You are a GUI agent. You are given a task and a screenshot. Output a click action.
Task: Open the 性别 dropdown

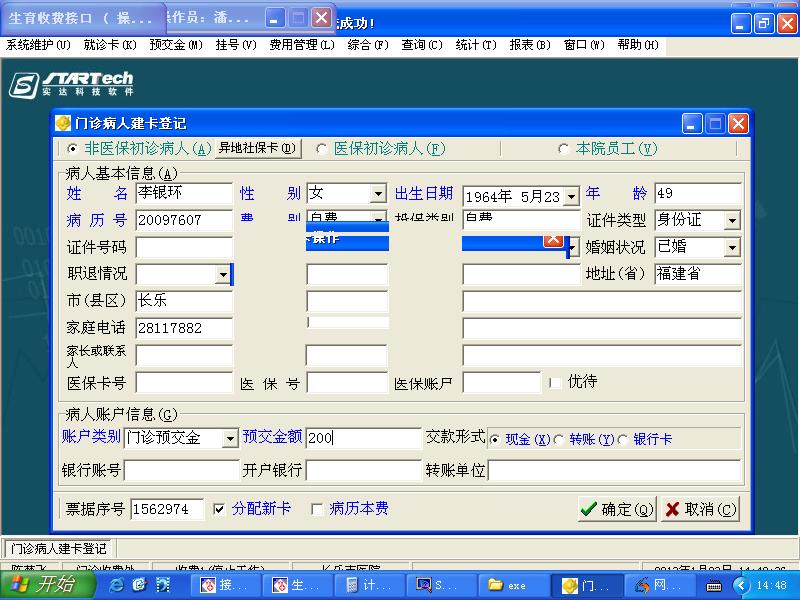coord(378,194)
